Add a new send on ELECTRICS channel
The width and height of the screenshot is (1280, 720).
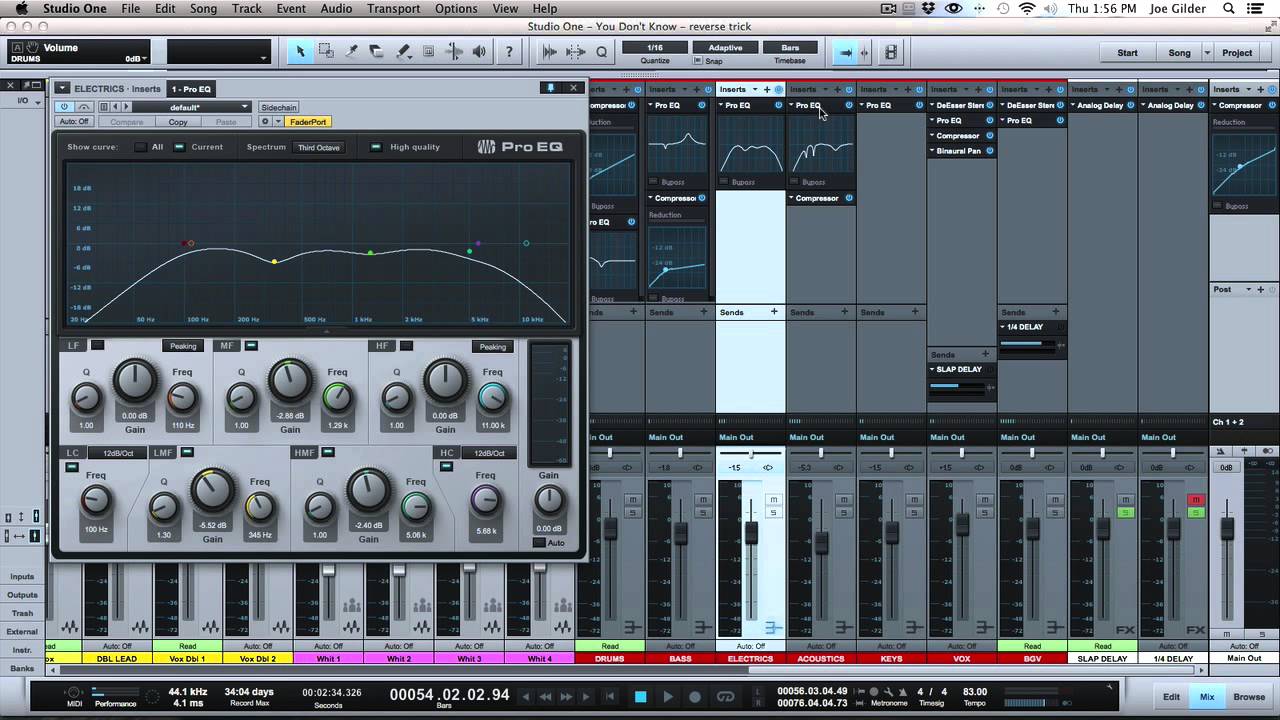(774, 312)
